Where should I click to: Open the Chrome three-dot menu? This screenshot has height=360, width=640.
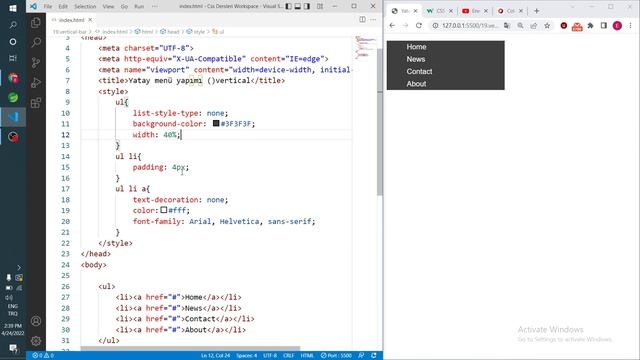point(631,25)
